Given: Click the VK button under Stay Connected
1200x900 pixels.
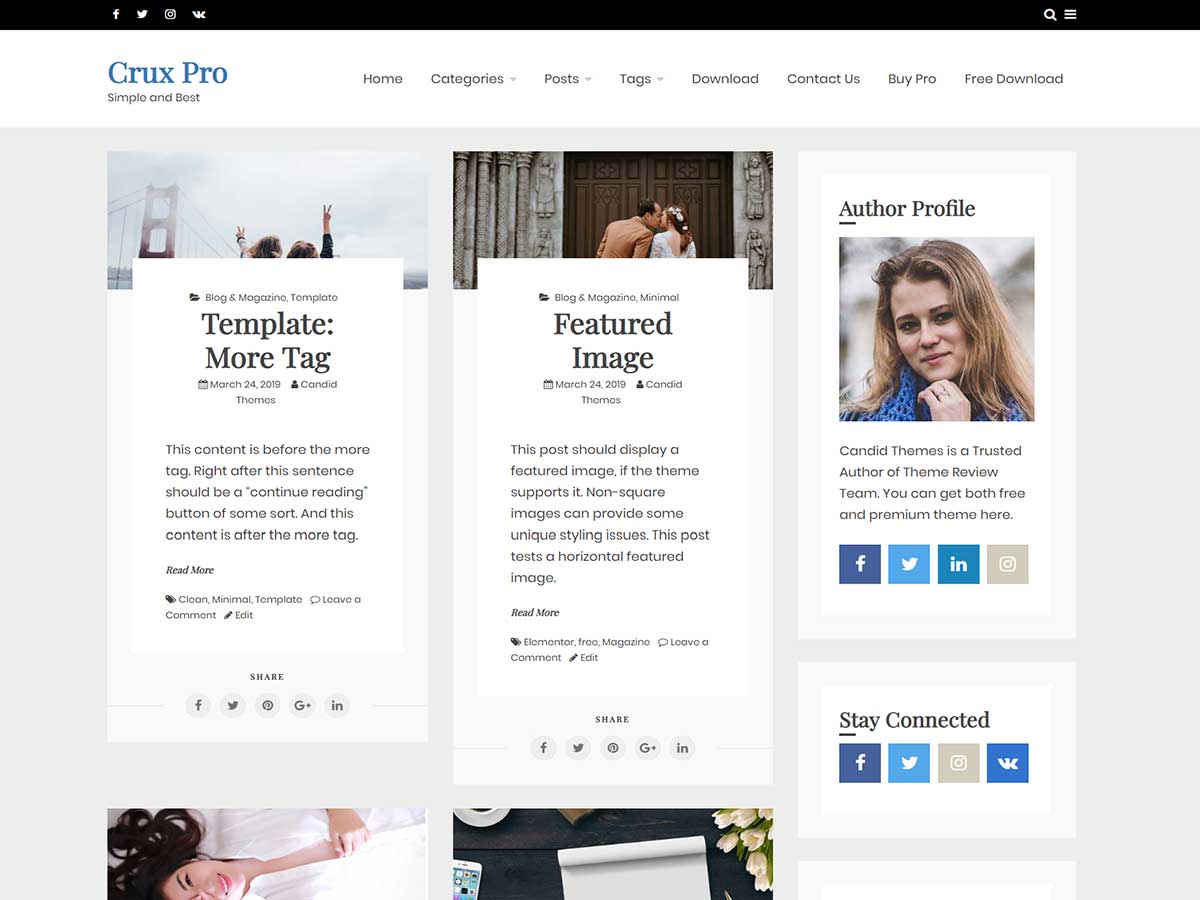Looking at the screenshot, I should (1007, 763).
